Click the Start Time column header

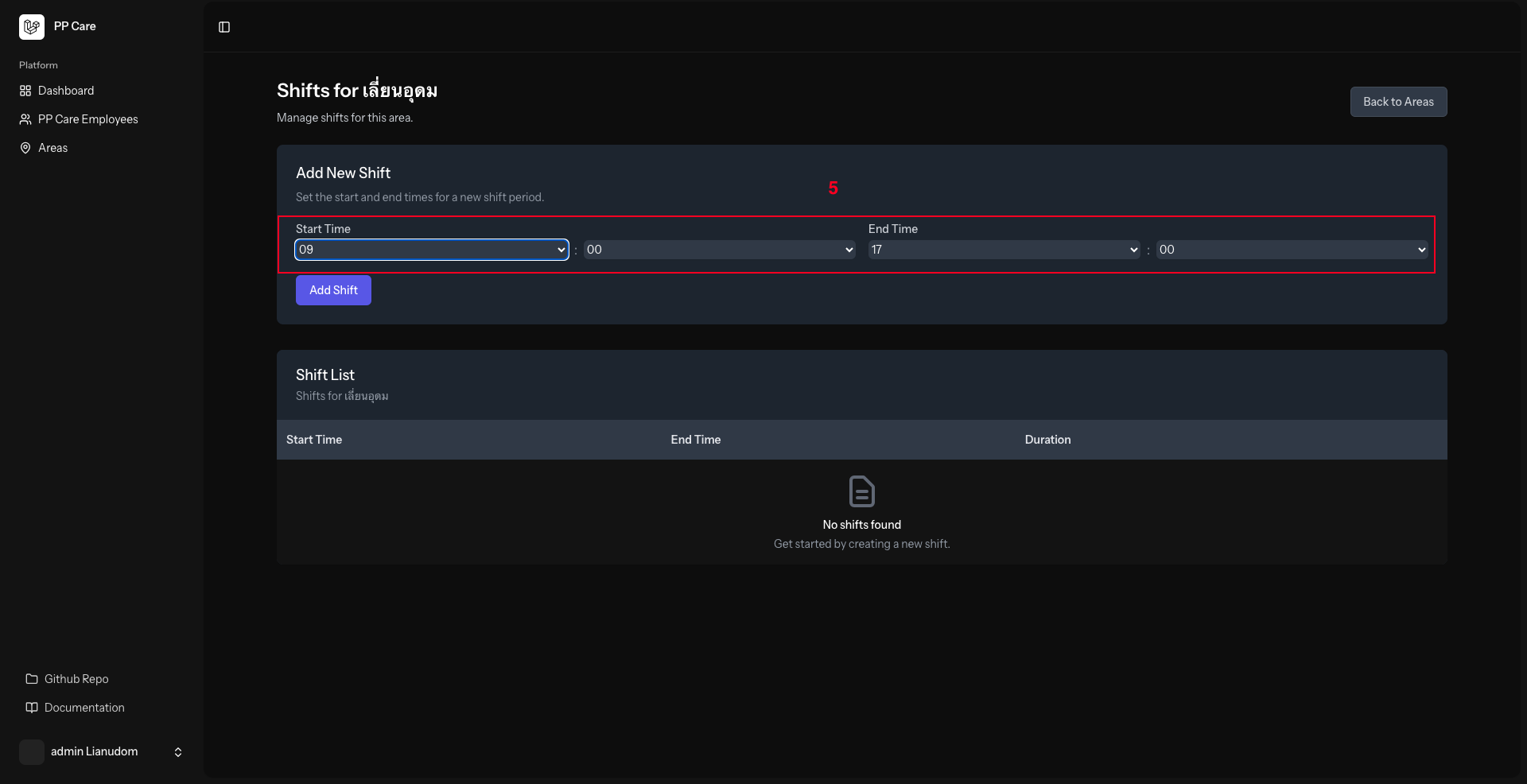[x=314, y=440]
